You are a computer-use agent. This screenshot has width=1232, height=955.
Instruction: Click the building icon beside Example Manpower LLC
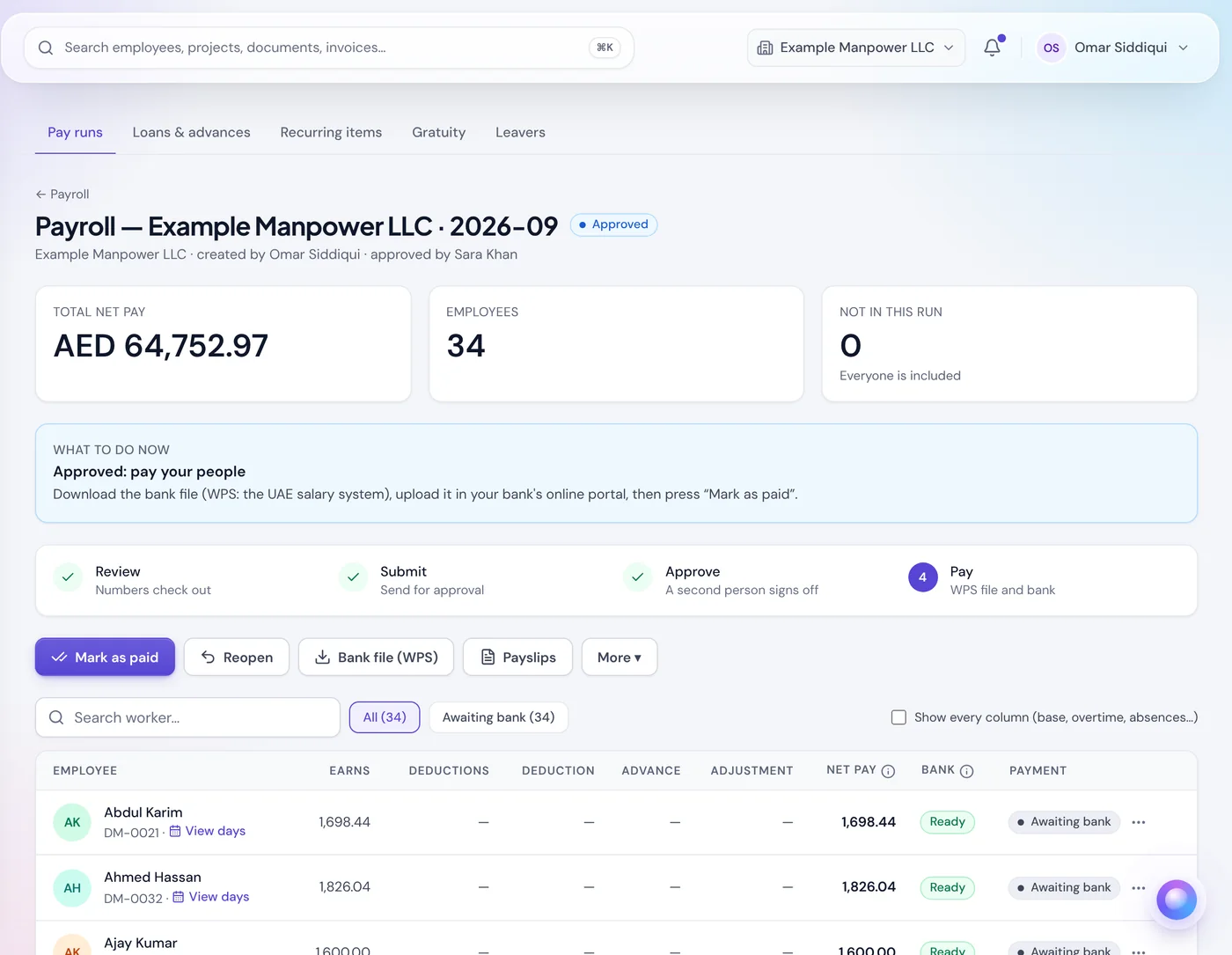tap(765, 48)
